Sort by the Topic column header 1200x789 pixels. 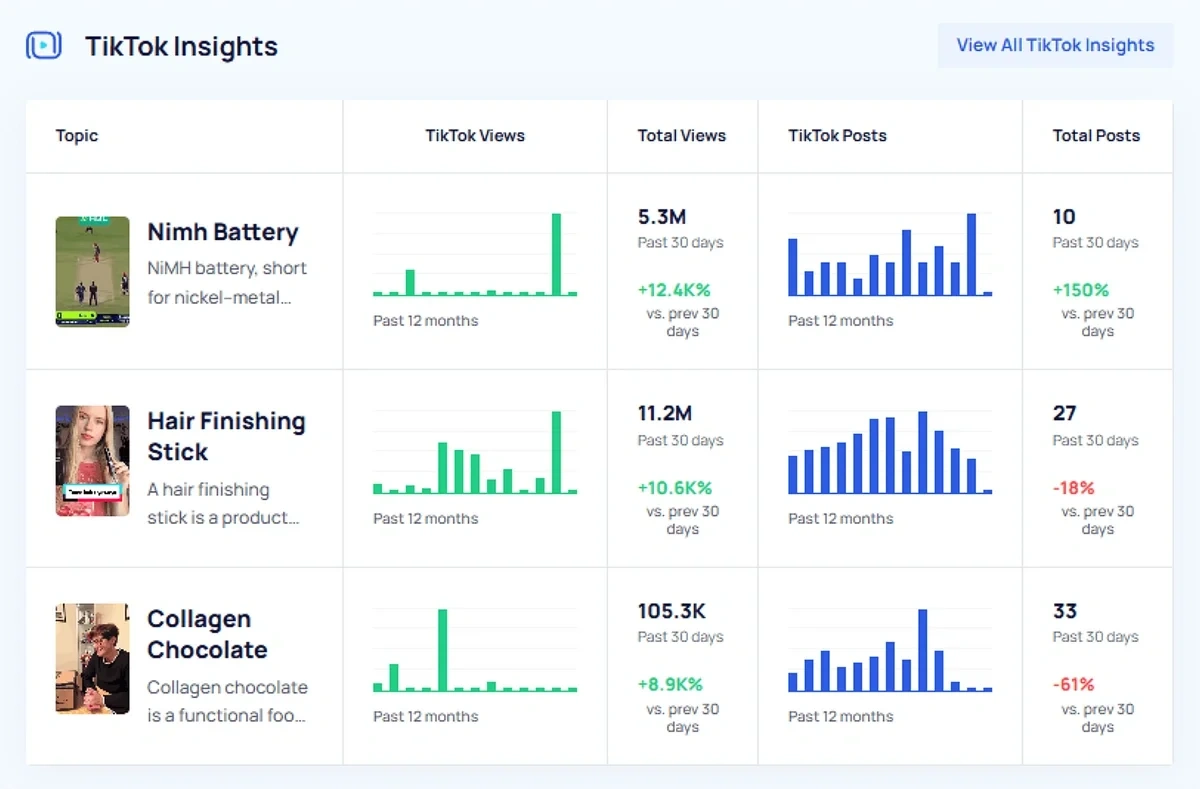(x=76, y=135)
